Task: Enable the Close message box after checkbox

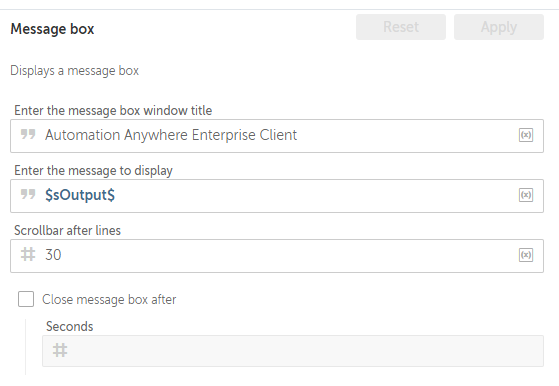Action: [x=26, y=299]
